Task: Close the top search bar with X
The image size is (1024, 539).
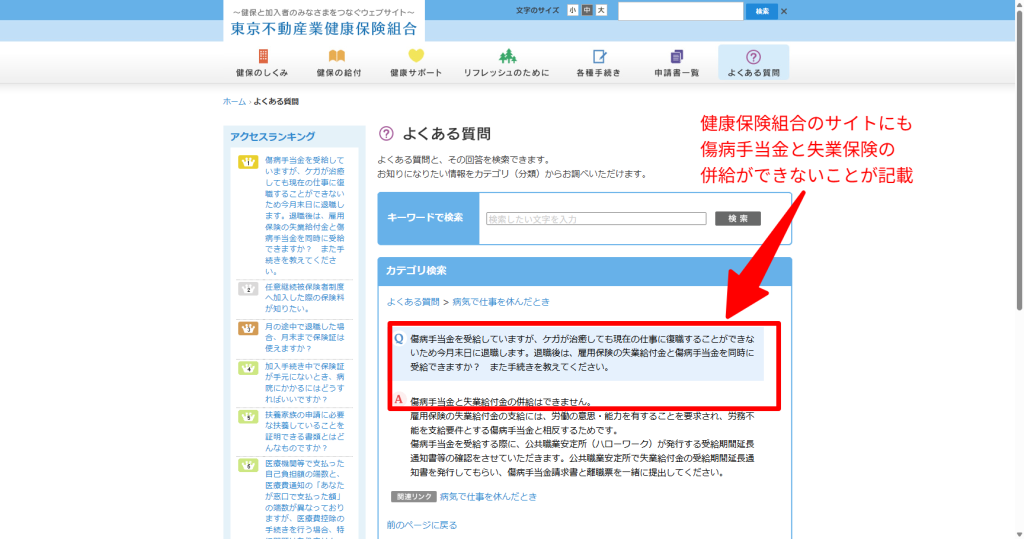Action: point(784,11)
